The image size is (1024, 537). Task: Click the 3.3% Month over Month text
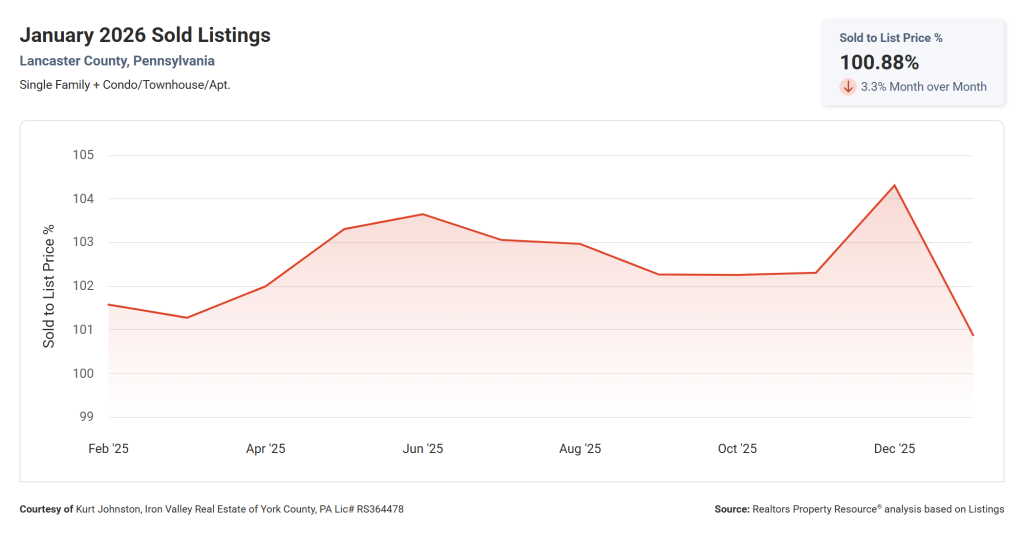point(923,87)
